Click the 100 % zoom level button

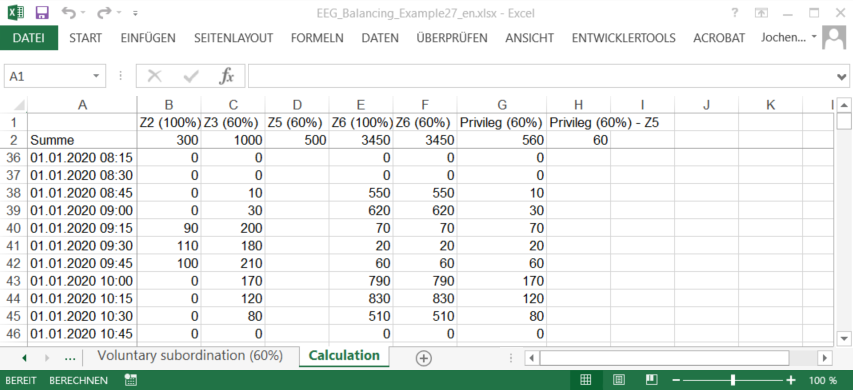click(x=823, y=380)
